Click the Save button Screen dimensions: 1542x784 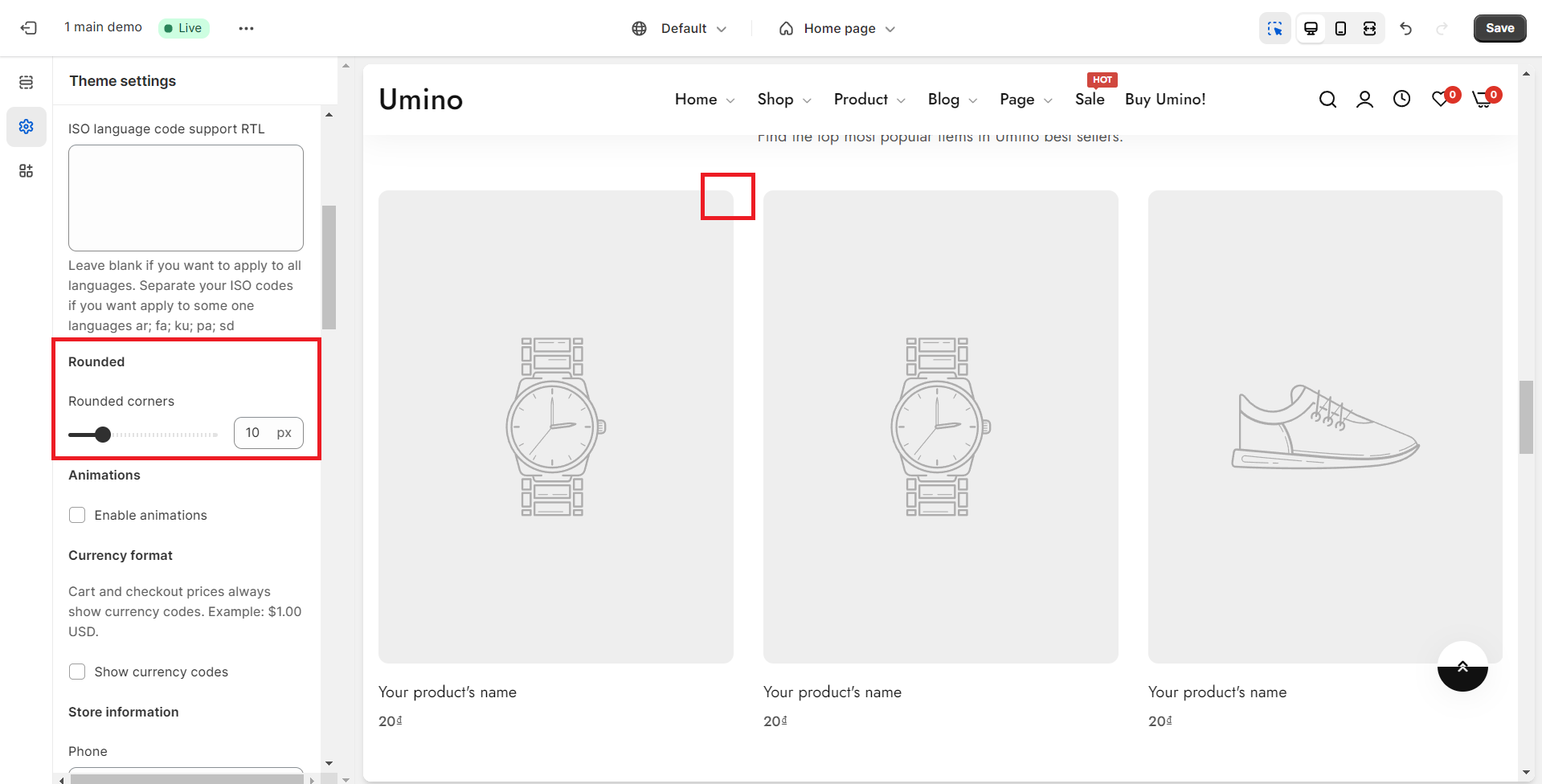(x=1499, y=28)
